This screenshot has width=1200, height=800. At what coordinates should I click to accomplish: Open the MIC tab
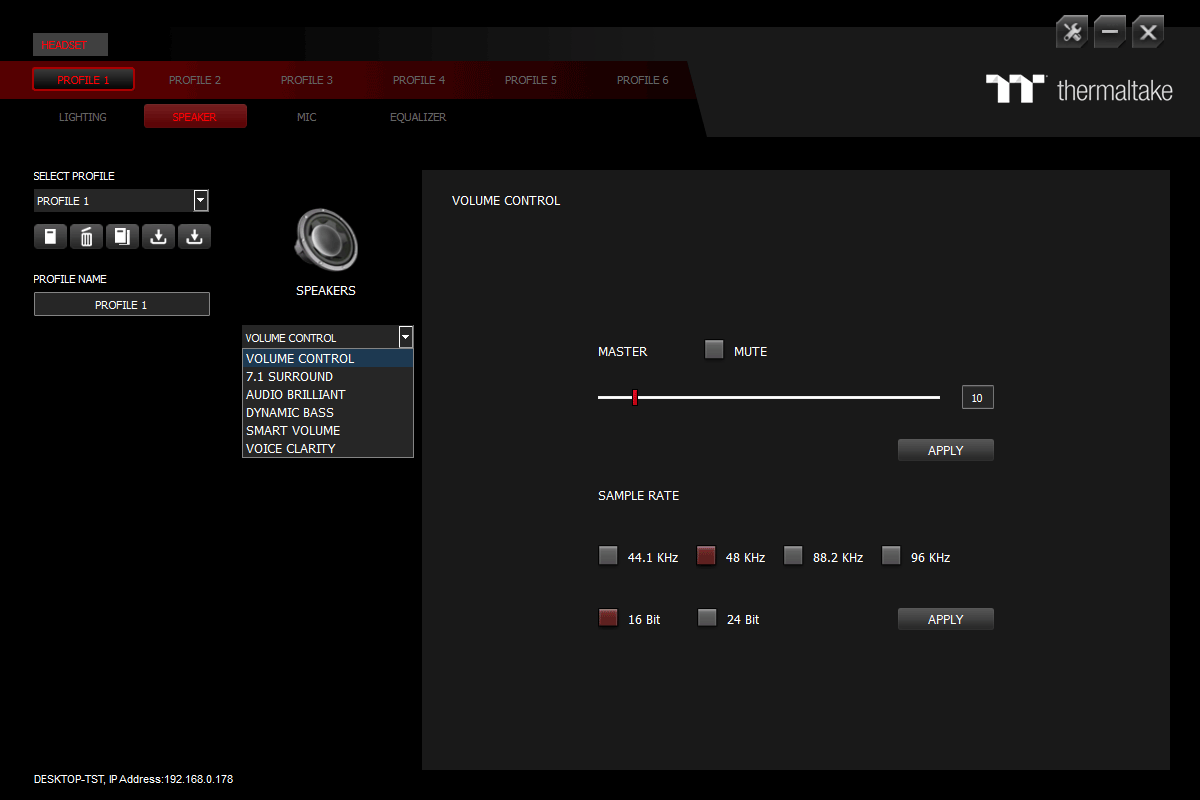coord(306,117)
